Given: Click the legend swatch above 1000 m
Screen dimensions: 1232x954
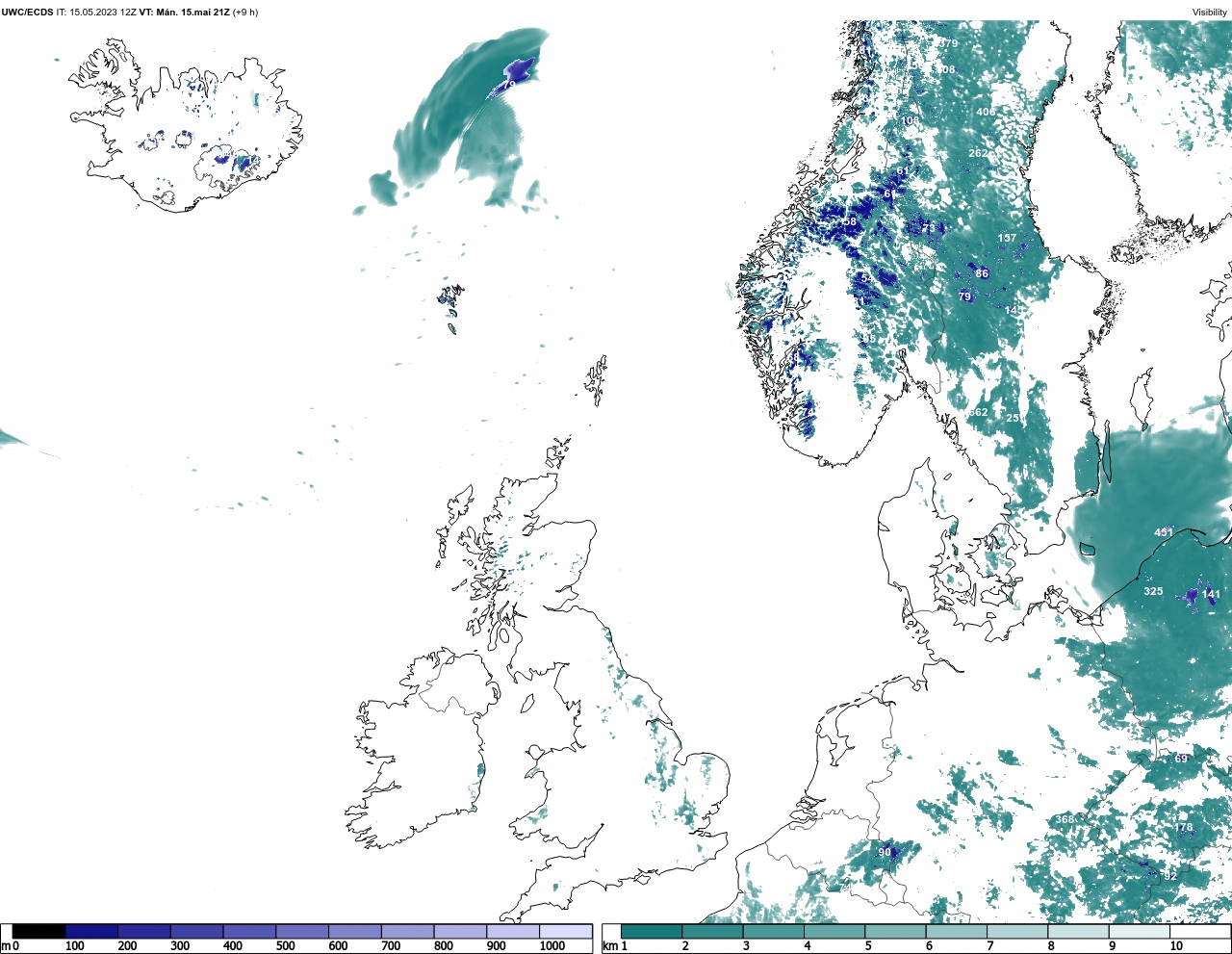Looking at the screenshot, I should point(565,932).
